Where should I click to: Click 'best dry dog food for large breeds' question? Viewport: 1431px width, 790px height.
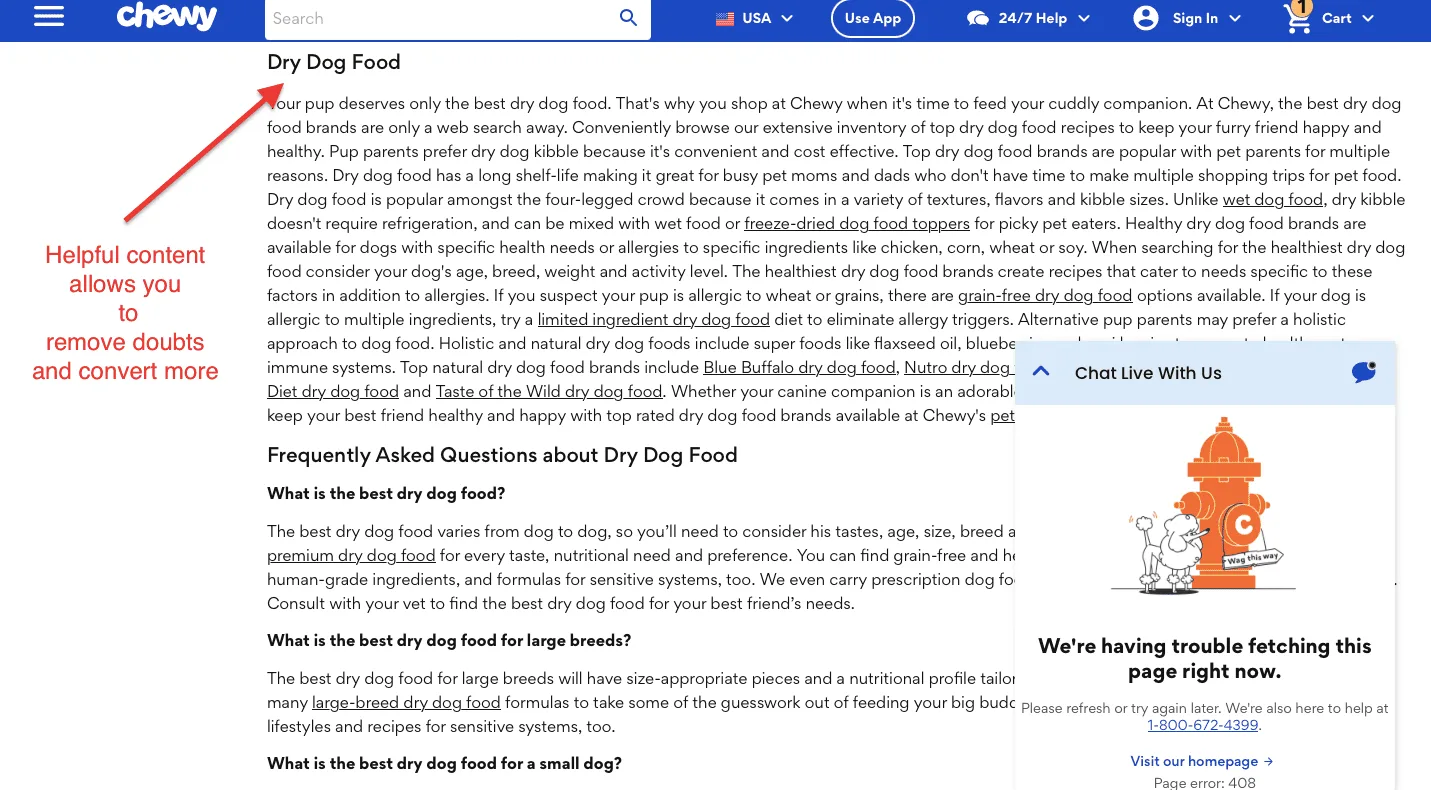tap(449, 640)
